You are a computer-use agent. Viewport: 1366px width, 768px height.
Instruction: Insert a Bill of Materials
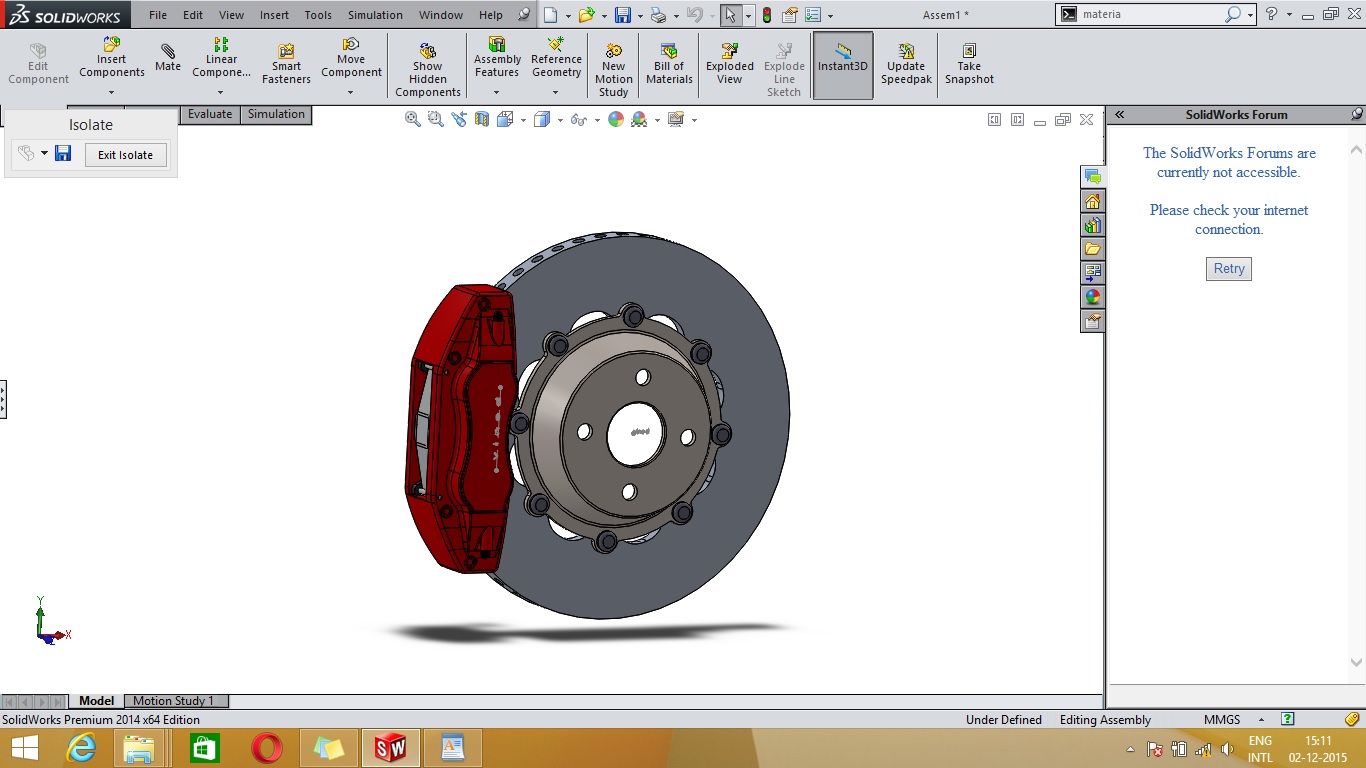point(669,65)
